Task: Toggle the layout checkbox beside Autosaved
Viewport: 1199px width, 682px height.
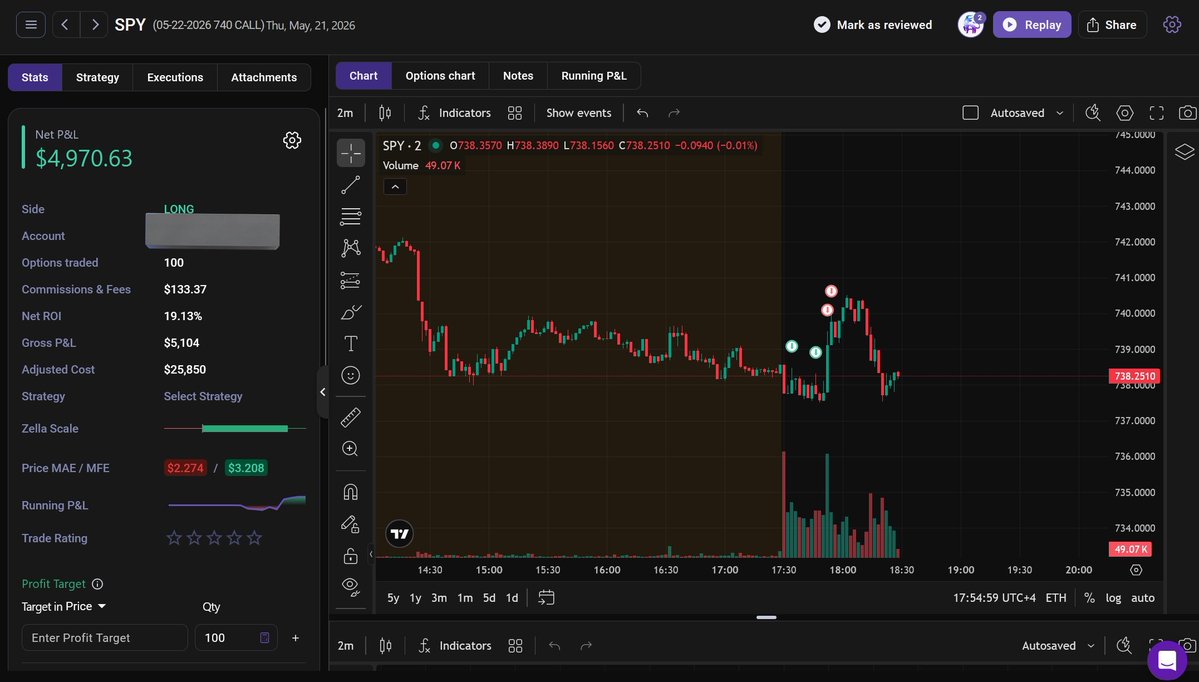Action: click(x=970, y=113)
